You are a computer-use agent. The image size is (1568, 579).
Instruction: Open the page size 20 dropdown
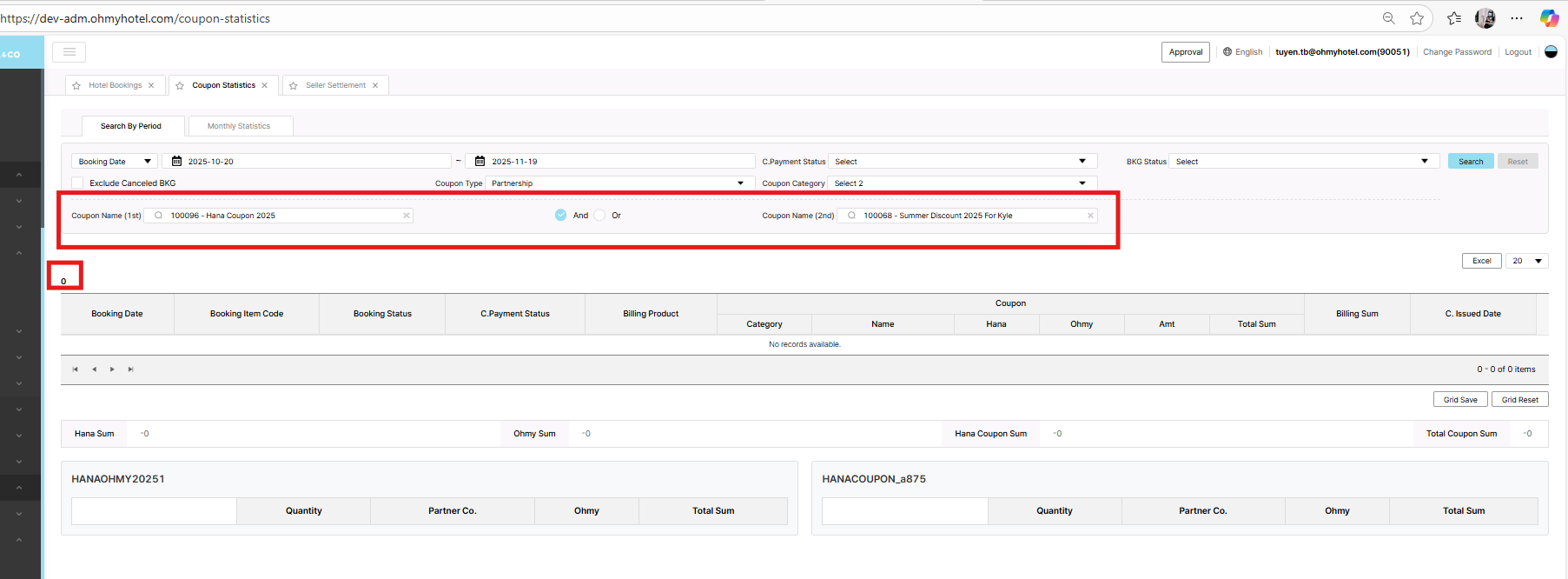(1526, 261)
